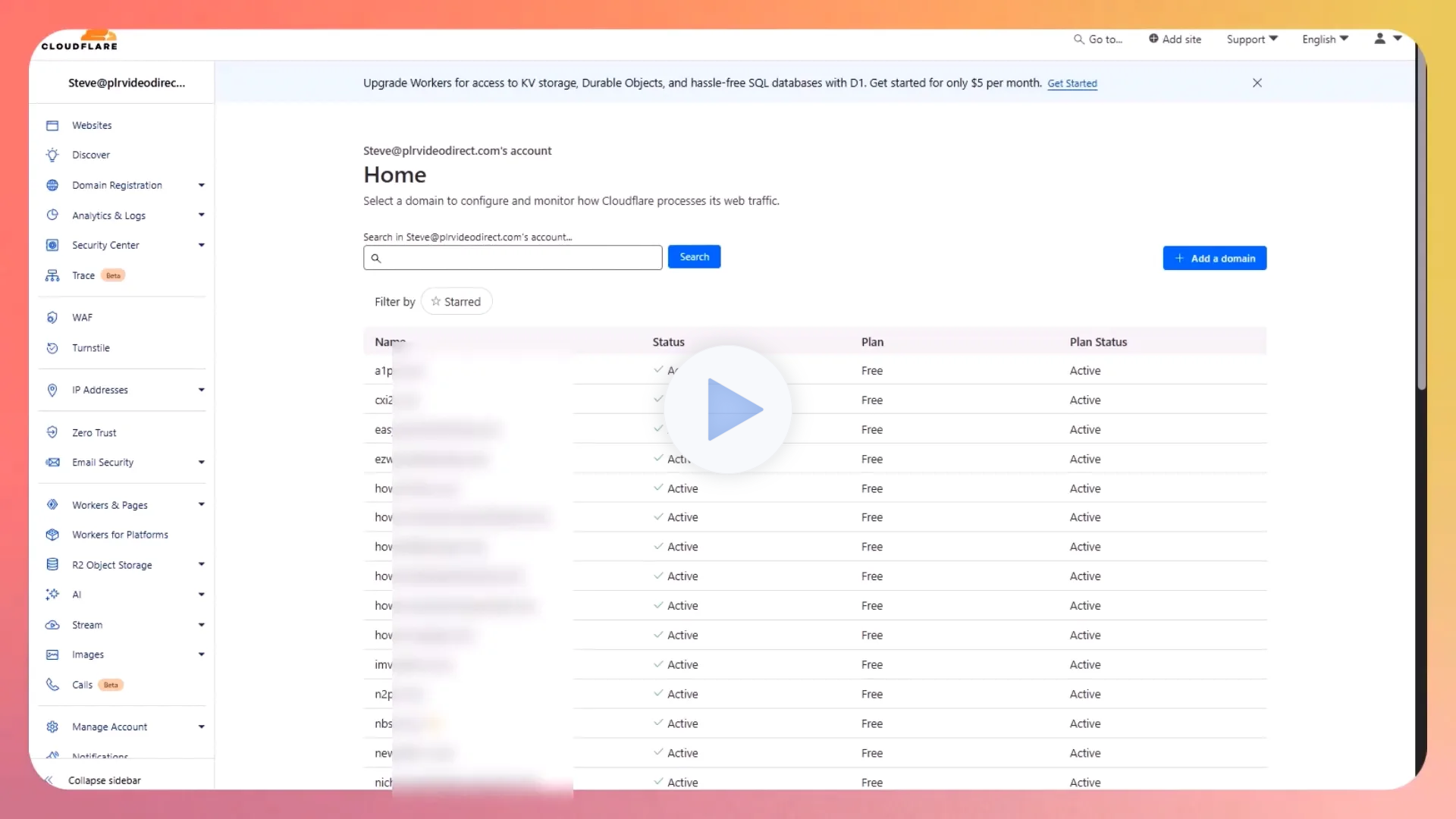The width and height of the screenshot is (1456, 819).
Task: Toggle the Starred filter
Action: [x=457, y=302]
